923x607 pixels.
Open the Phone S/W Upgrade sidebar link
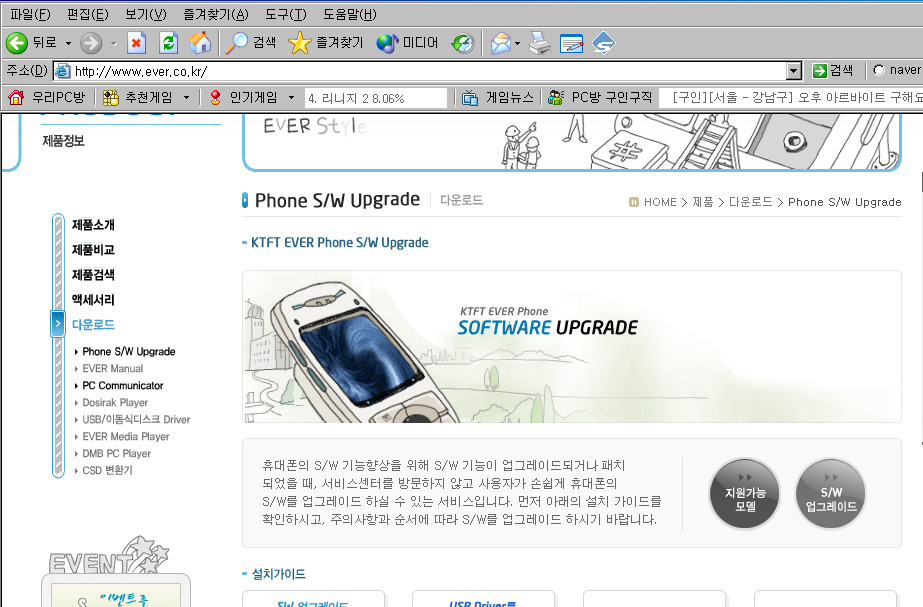pos(128,351)
